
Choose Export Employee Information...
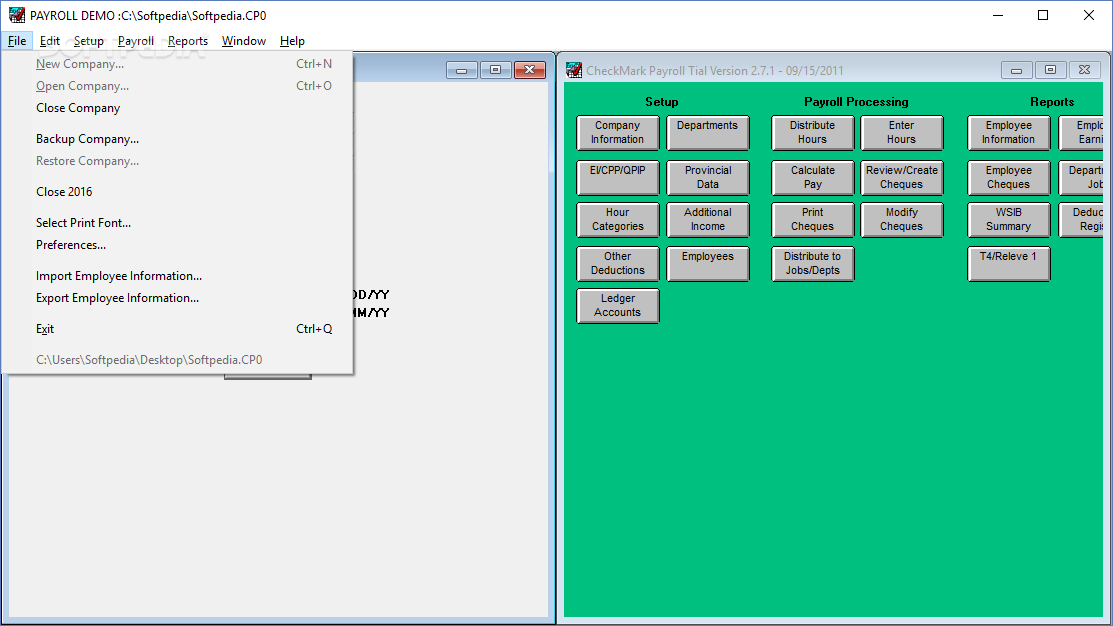tap(177, 298)
